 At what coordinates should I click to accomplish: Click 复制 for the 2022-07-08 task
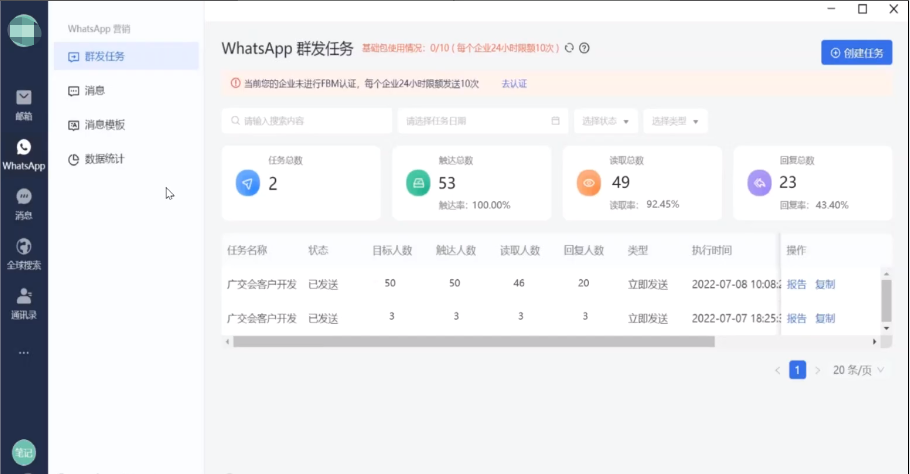click(x=825, y=284)
